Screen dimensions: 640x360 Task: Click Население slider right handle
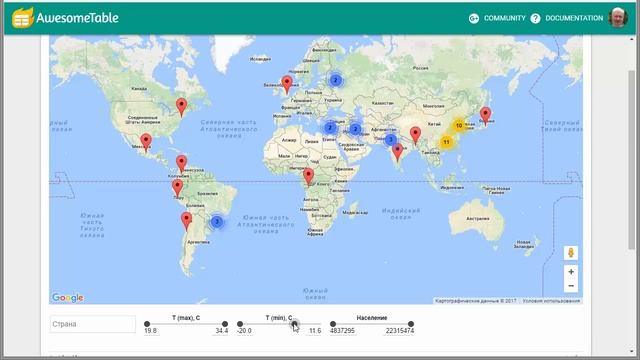pyautogui.click(x=411, y=324)
